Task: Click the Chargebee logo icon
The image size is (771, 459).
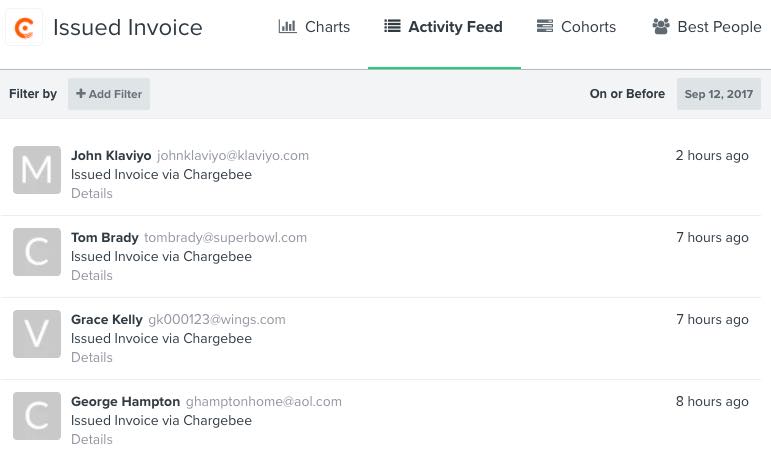Action: point(24,27)
